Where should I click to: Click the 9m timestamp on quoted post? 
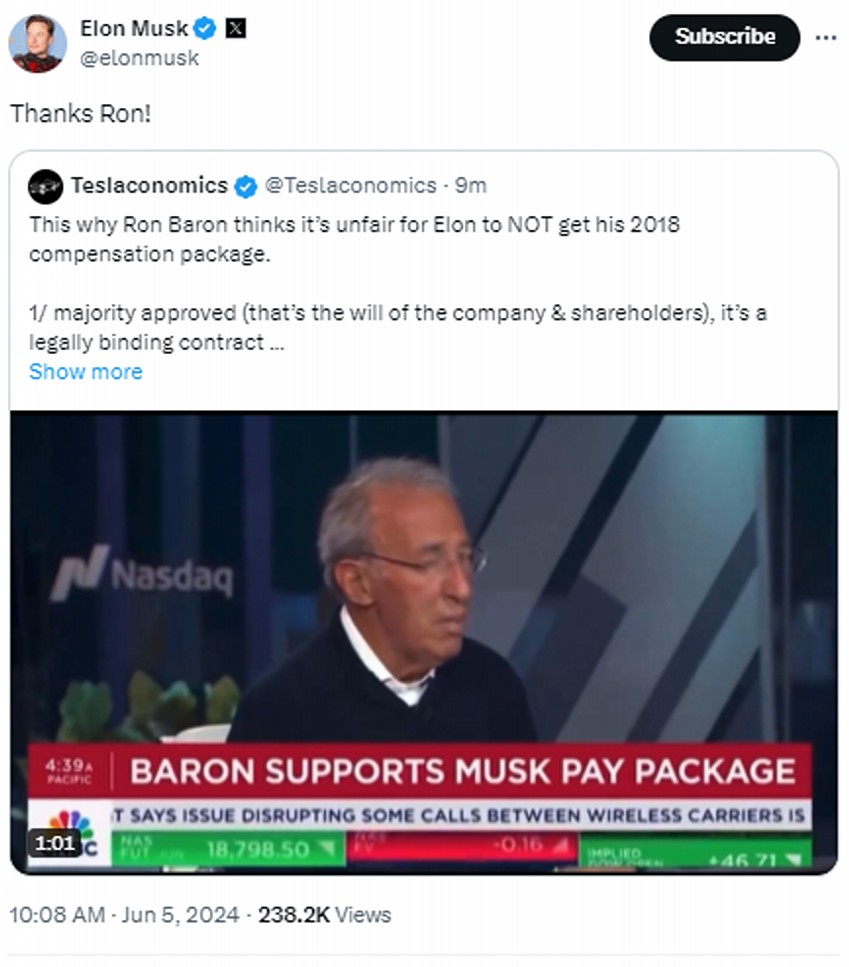[x=471, y=185]
